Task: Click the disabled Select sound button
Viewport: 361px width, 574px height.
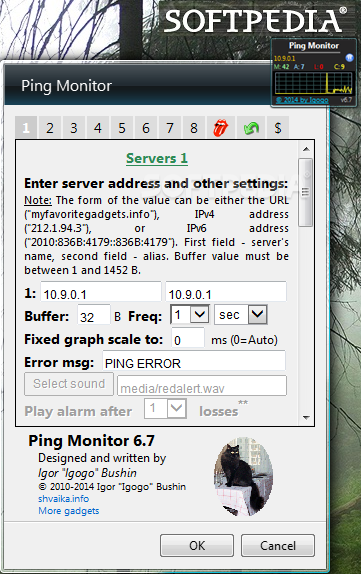Action: pos(69,384)
